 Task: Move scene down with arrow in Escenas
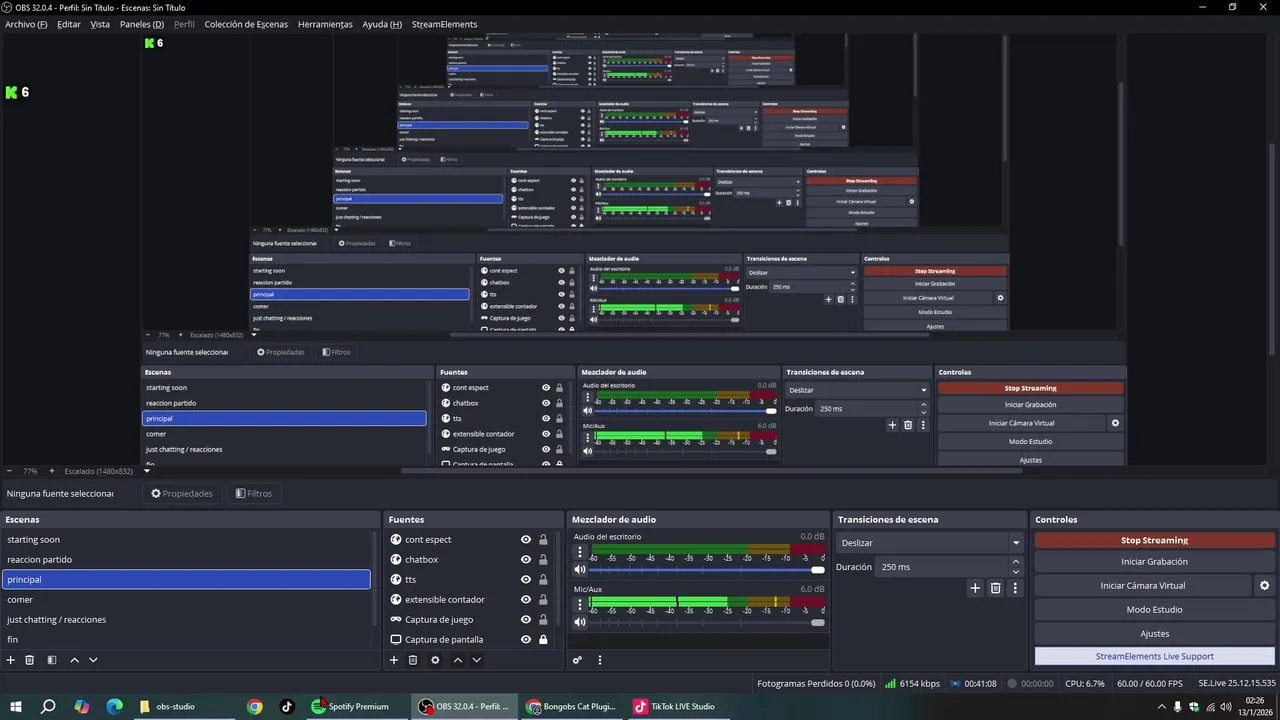point(93,660)
